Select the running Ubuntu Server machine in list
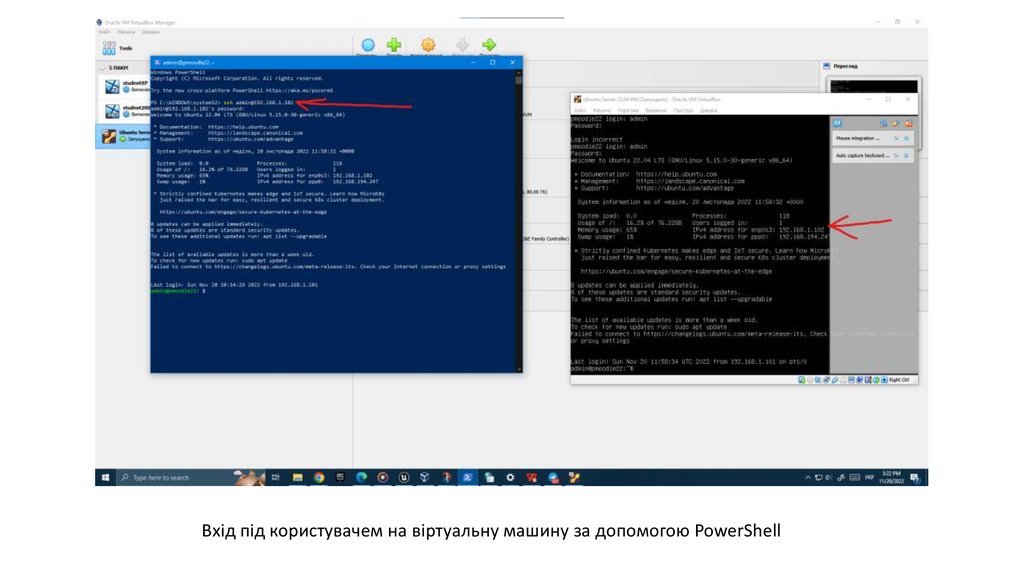Viewport: 1024px width, 574px height. tap(124, 136)
